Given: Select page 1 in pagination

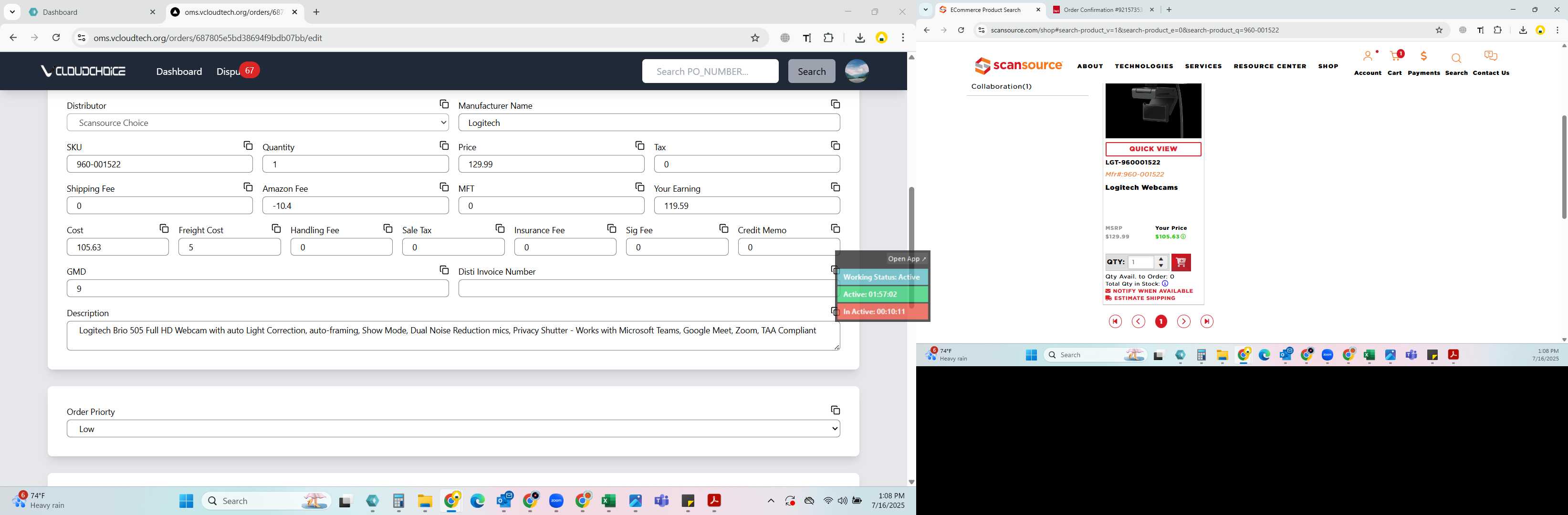Looking at the screenshot, I should tap(1161, 321).
